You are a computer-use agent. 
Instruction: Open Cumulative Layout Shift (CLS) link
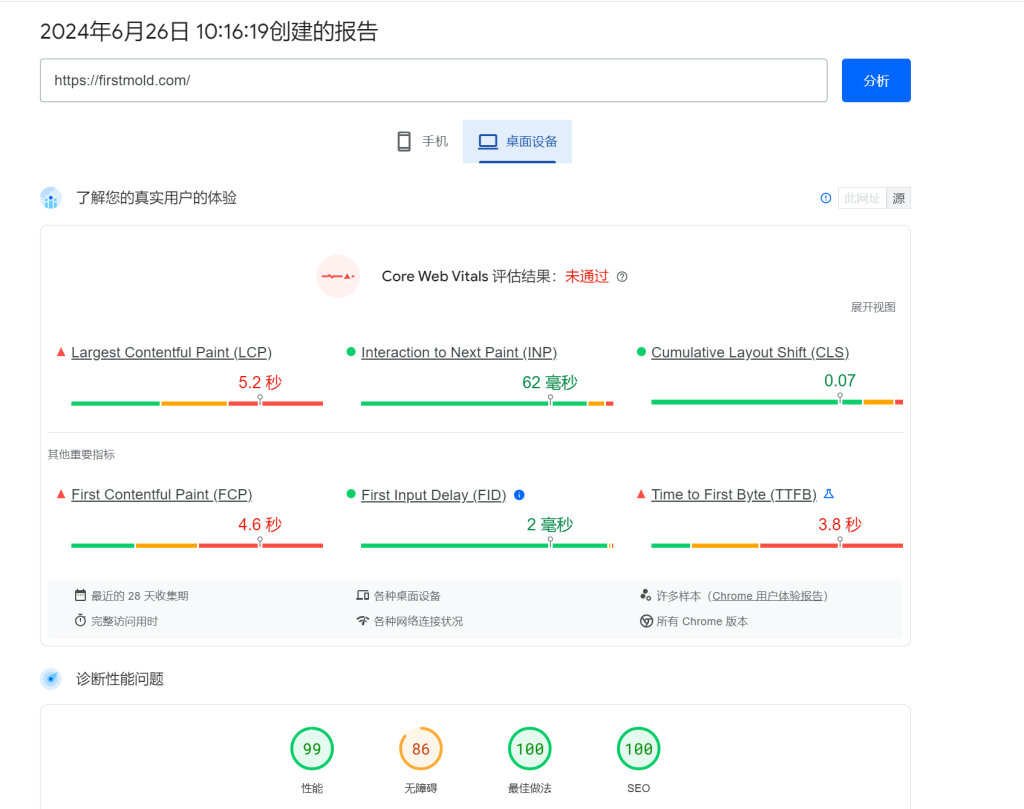coord(750,352)
